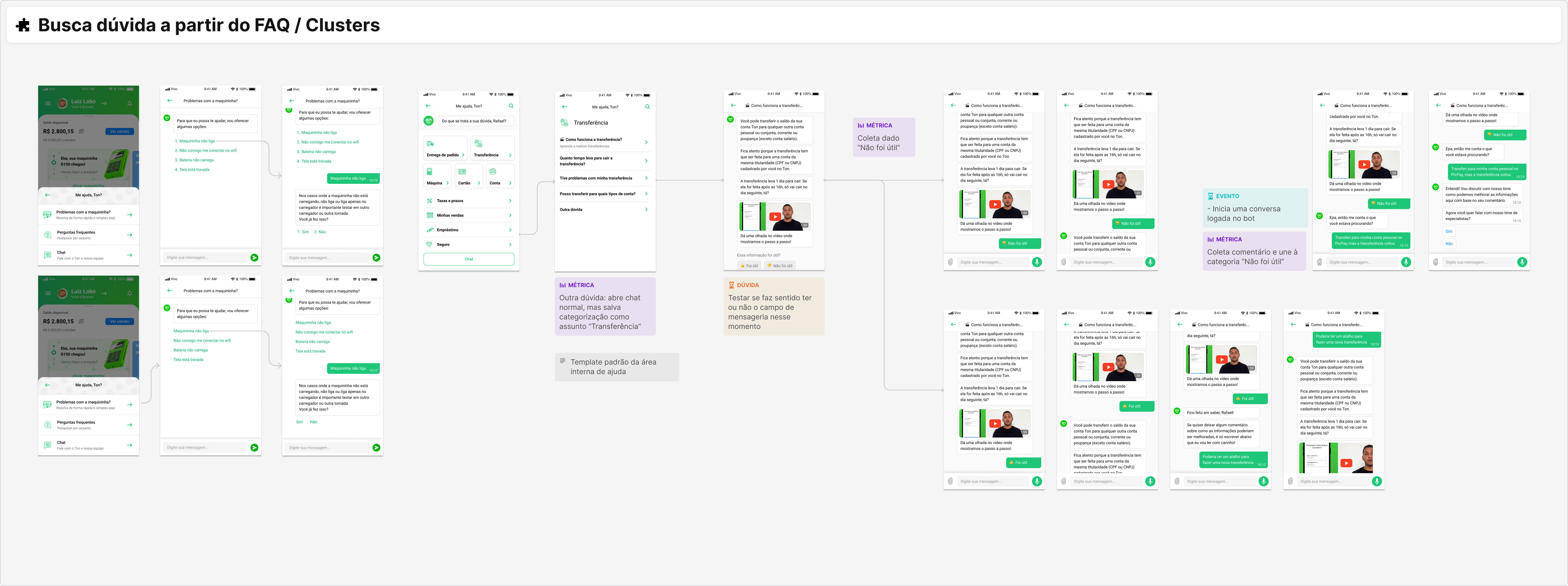Tap the search icon on the Transferência FAQ screen
The height and width of the screenshot is (586, 1568).
point(648,107)
